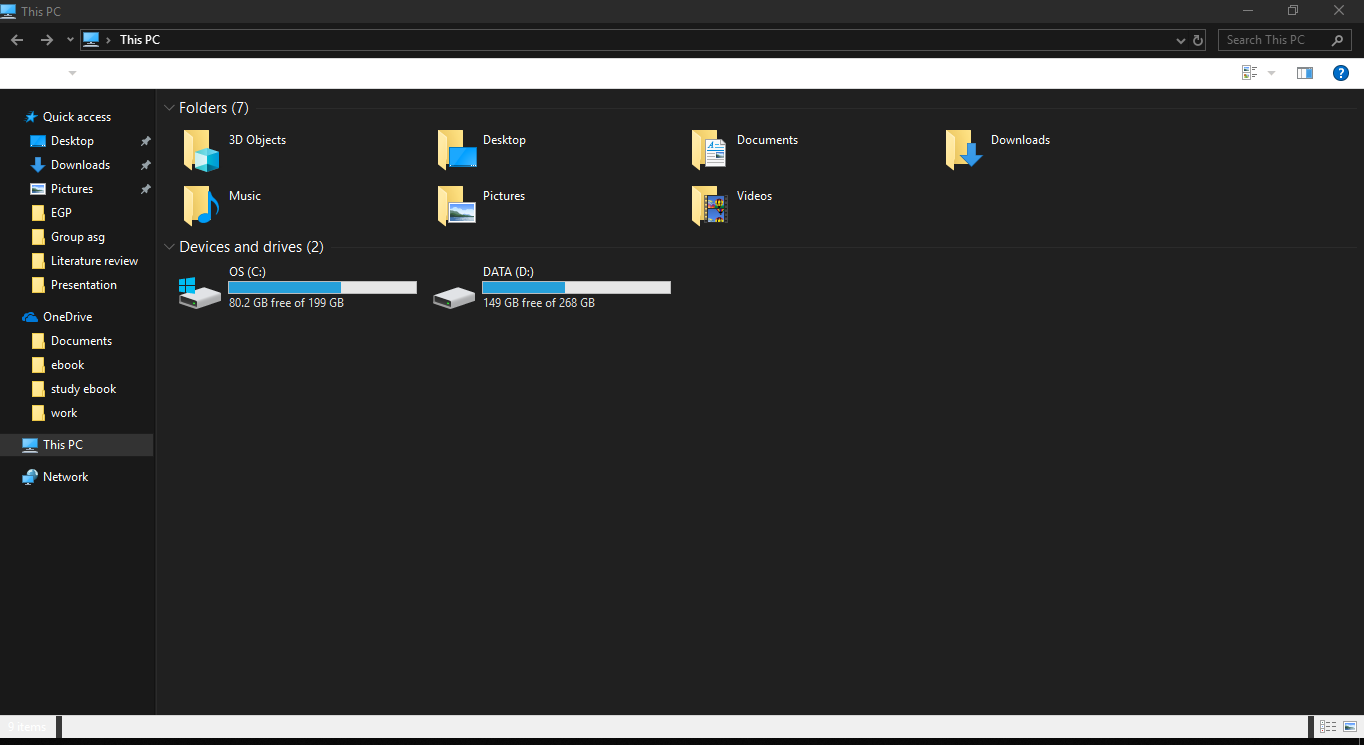This screenshot has height=745, width=1364.
Task: Click the change view layout icon
Action: (1249, 73)
